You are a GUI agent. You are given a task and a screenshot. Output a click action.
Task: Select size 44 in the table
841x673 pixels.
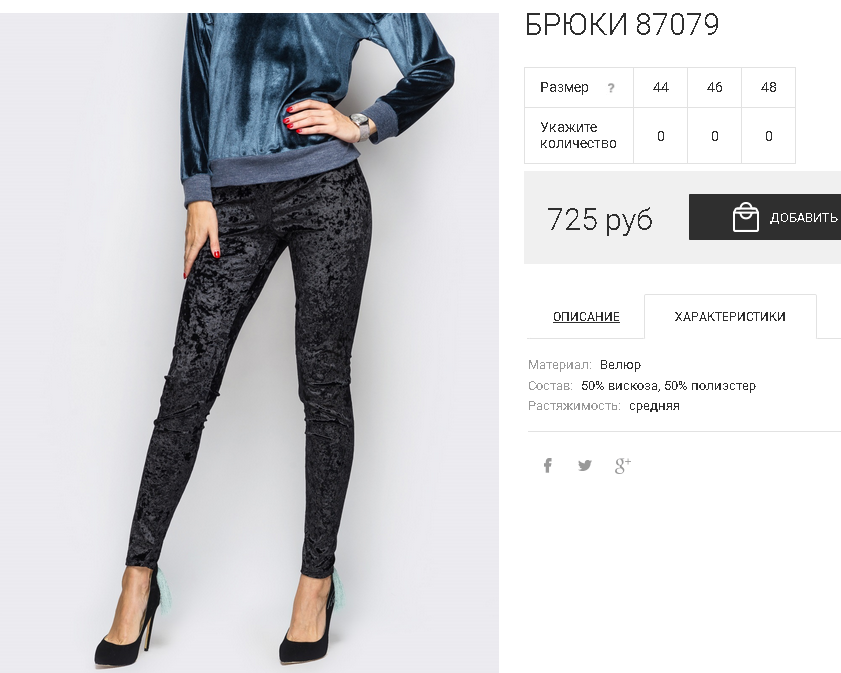[660, 87]
